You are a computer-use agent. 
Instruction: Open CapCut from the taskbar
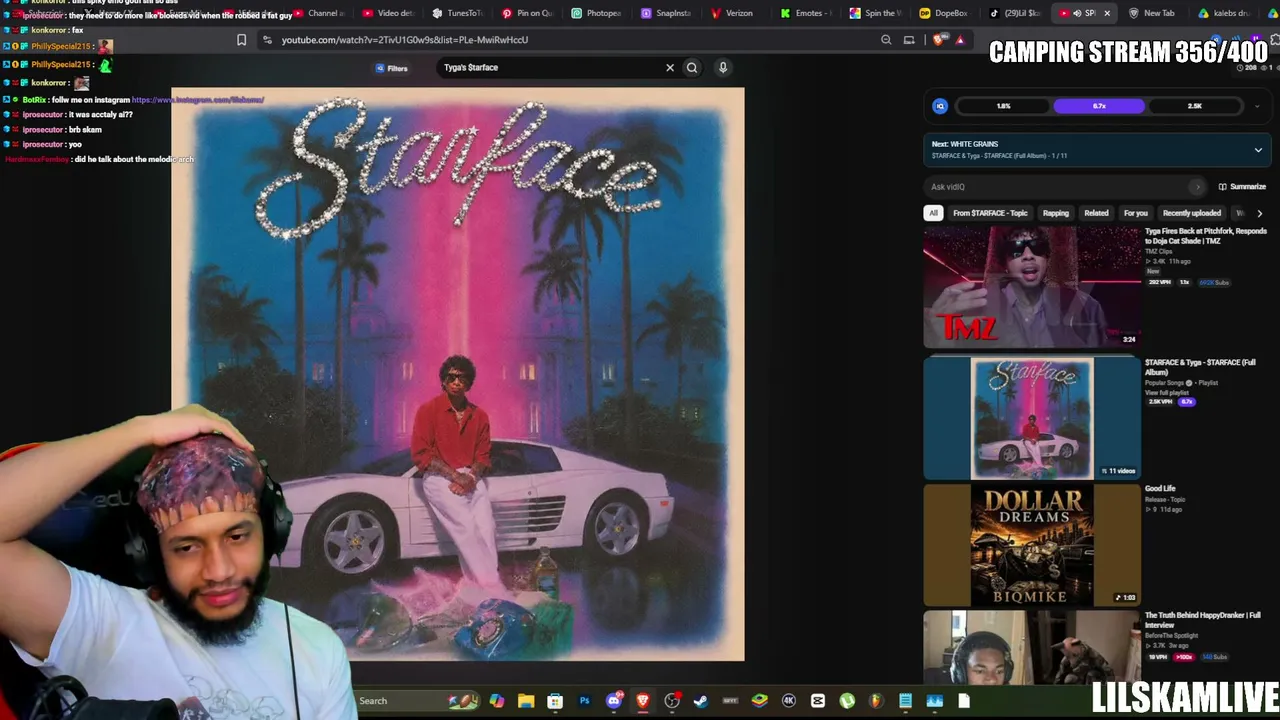click(818, 701)
